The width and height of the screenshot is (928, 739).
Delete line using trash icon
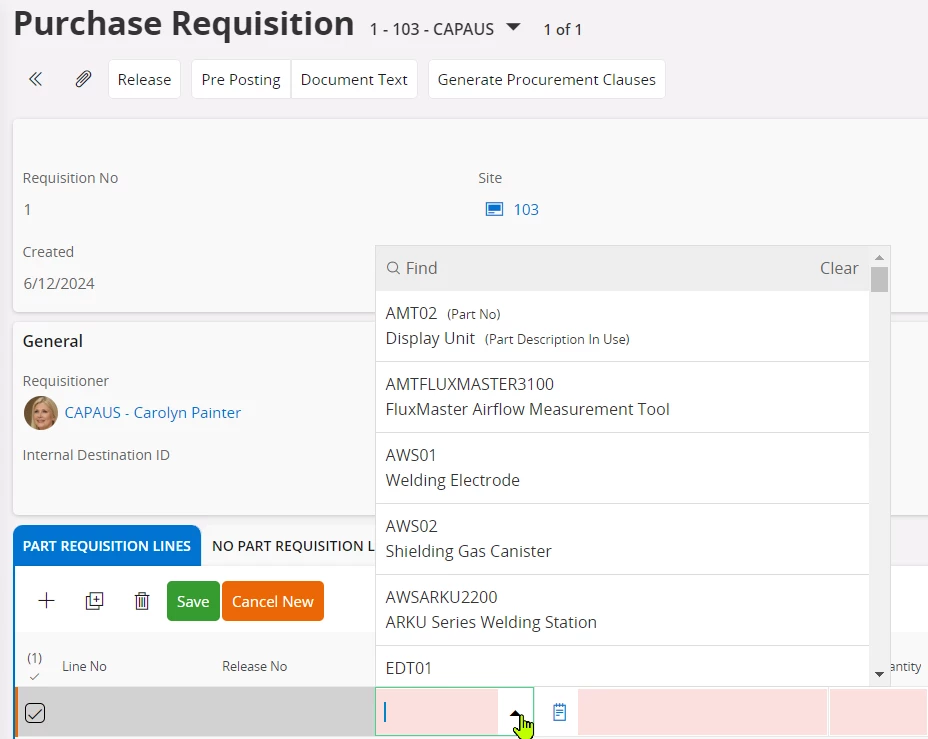coord(142,601)
